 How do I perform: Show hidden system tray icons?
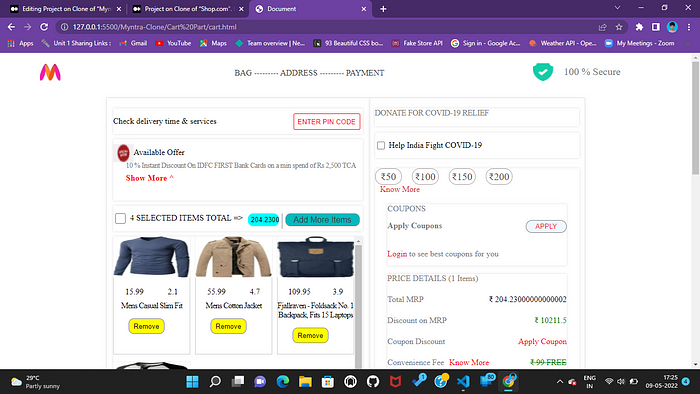coord(560,382)
